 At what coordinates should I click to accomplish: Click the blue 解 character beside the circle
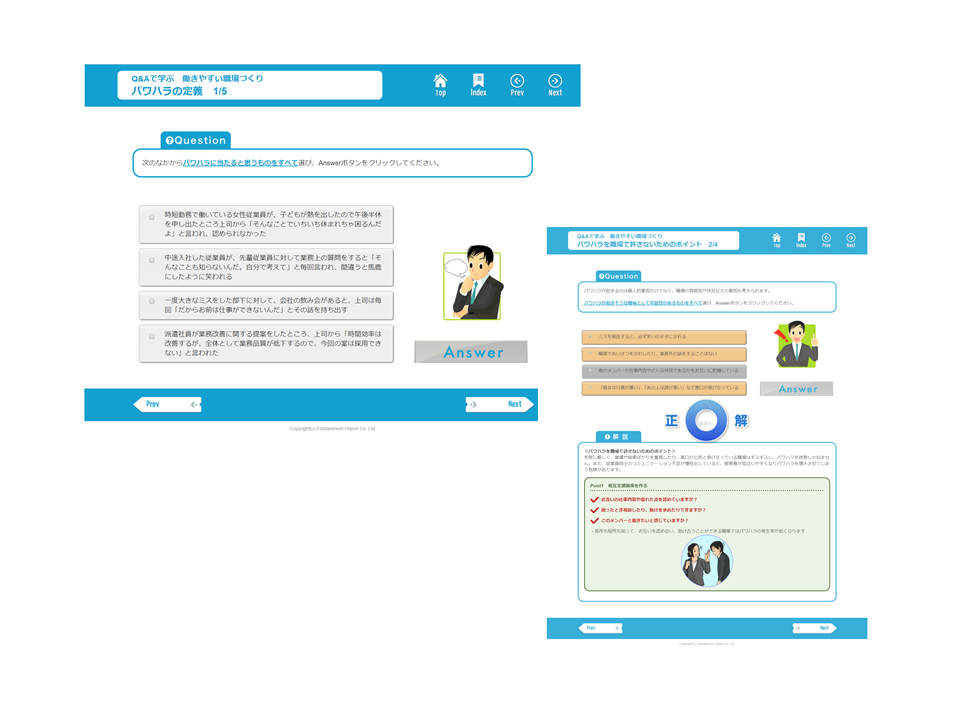[741, 421]
